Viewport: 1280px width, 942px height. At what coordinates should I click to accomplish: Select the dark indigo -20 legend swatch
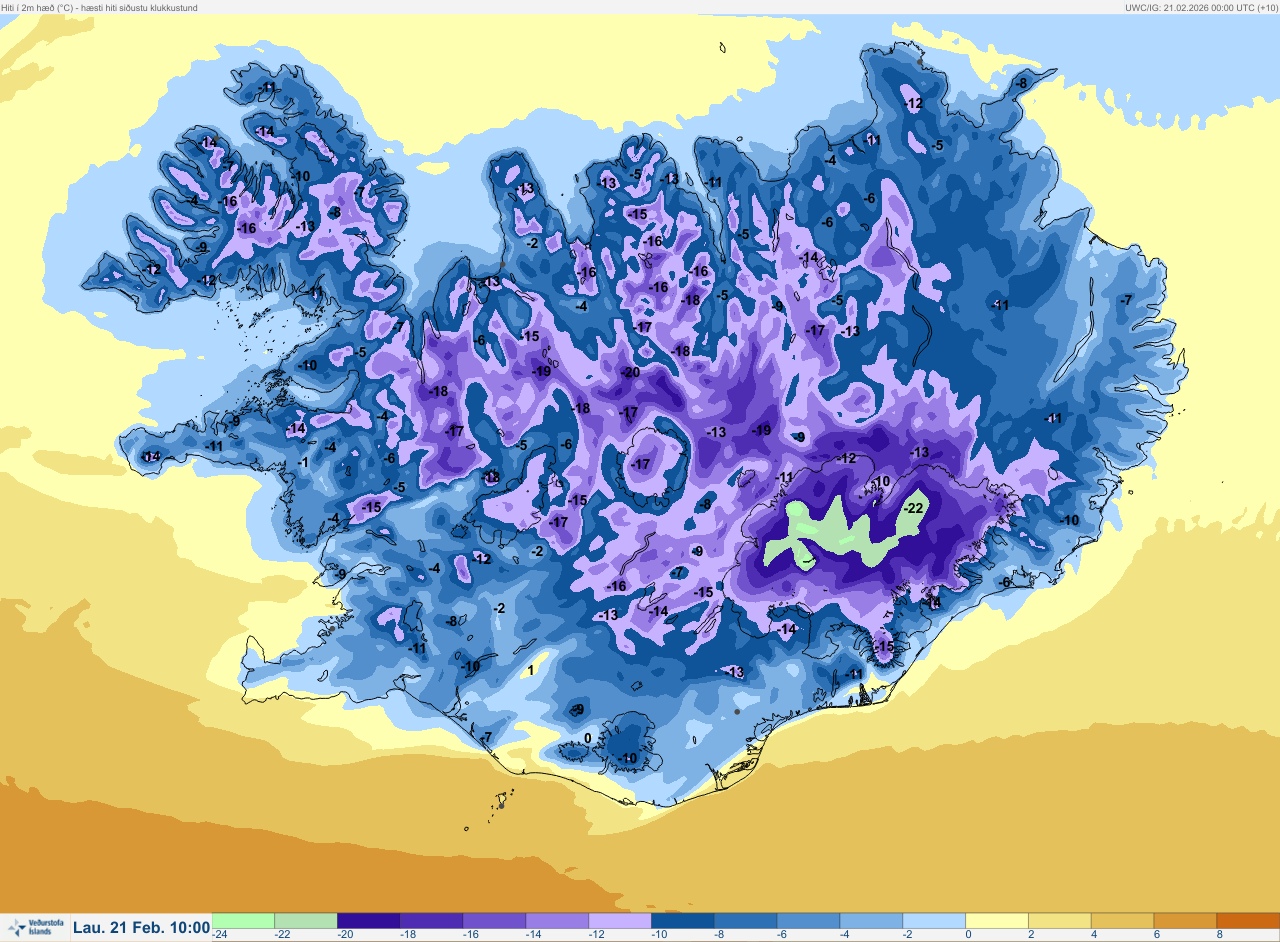369,920
